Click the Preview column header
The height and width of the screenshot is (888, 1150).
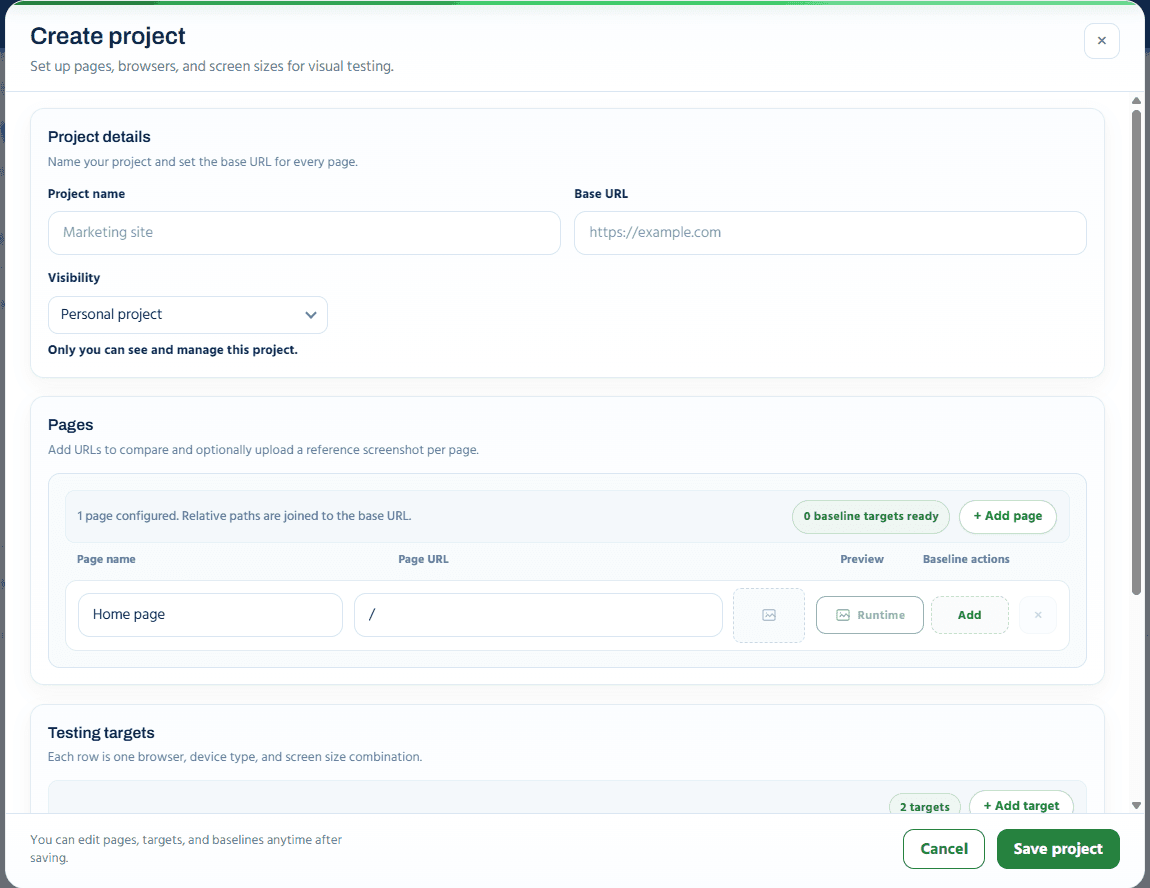pyautogui.click(x=862, y=559)
